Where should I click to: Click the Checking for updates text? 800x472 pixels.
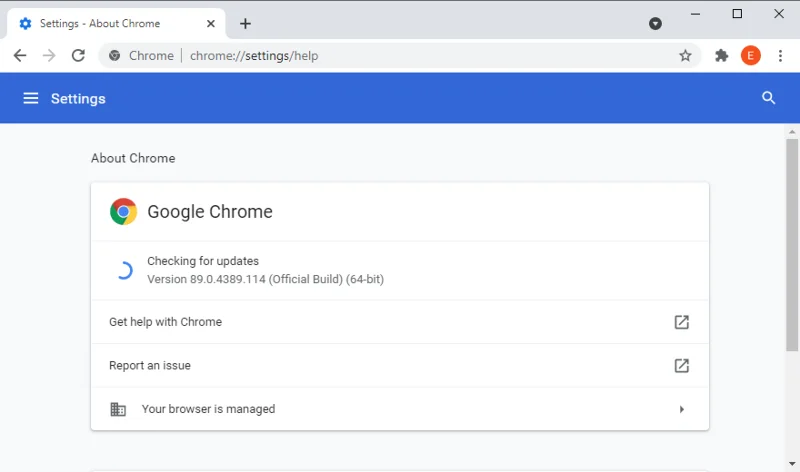203,261
